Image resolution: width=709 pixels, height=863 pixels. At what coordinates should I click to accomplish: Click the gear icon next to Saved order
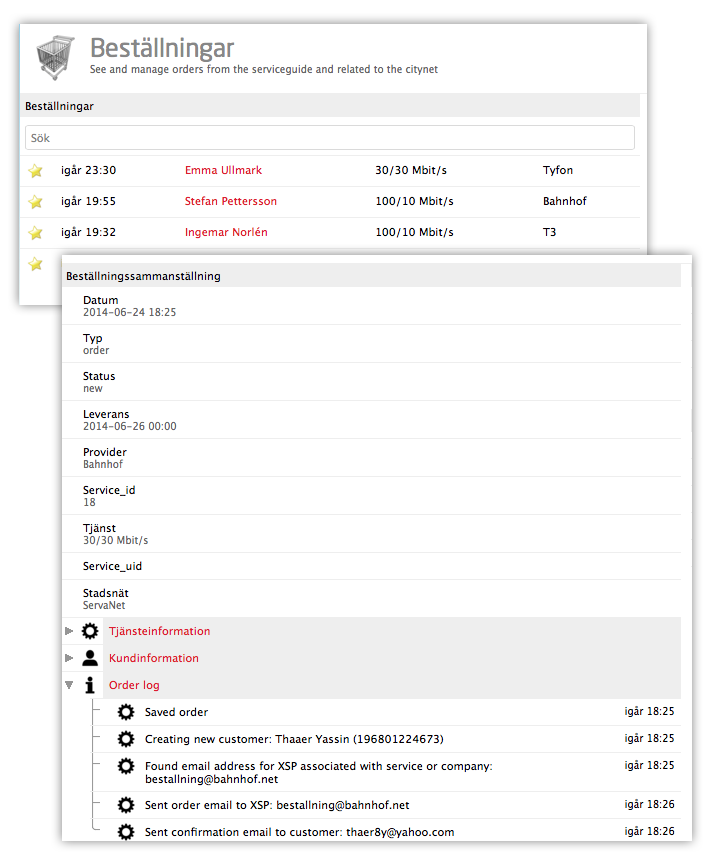[x=125, y=712]
